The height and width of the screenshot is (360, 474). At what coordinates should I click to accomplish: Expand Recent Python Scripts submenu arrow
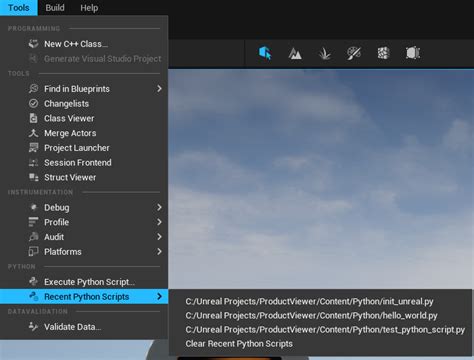tap(159, 296)
